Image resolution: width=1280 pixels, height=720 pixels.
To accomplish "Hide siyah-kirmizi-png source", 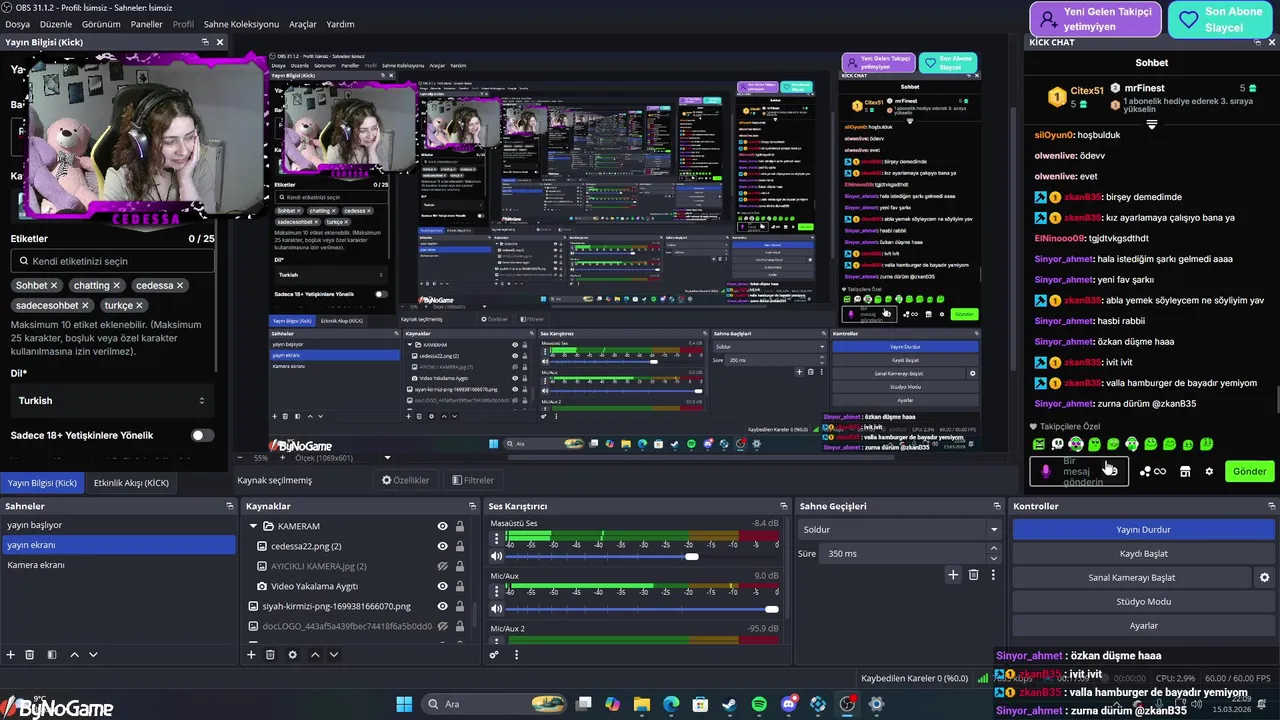I will pos(442,606).
